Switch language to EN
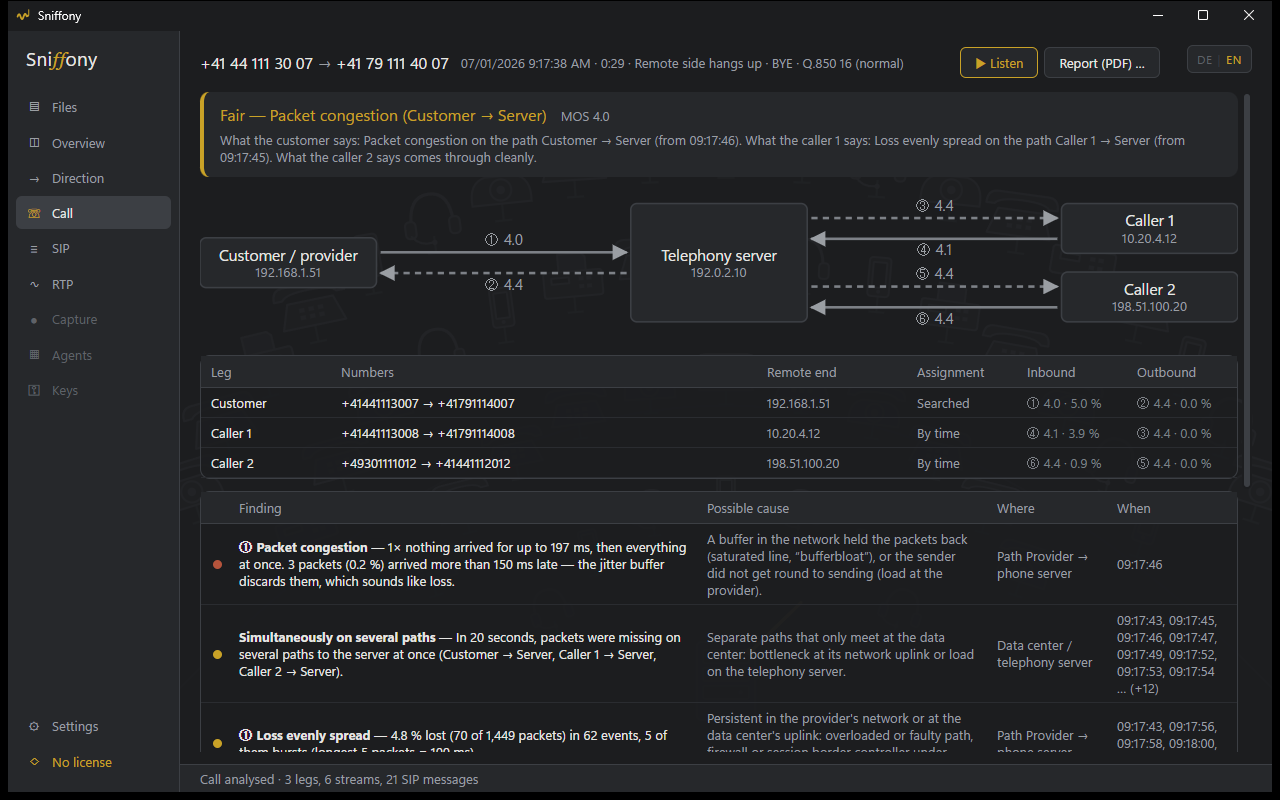1280x800 pixels. [1234, 60]
